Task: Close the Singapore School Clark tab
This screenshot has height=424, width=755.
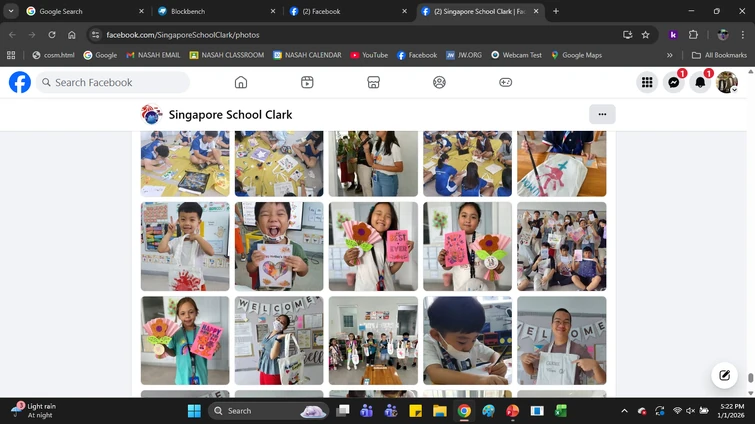Action: 536,11
